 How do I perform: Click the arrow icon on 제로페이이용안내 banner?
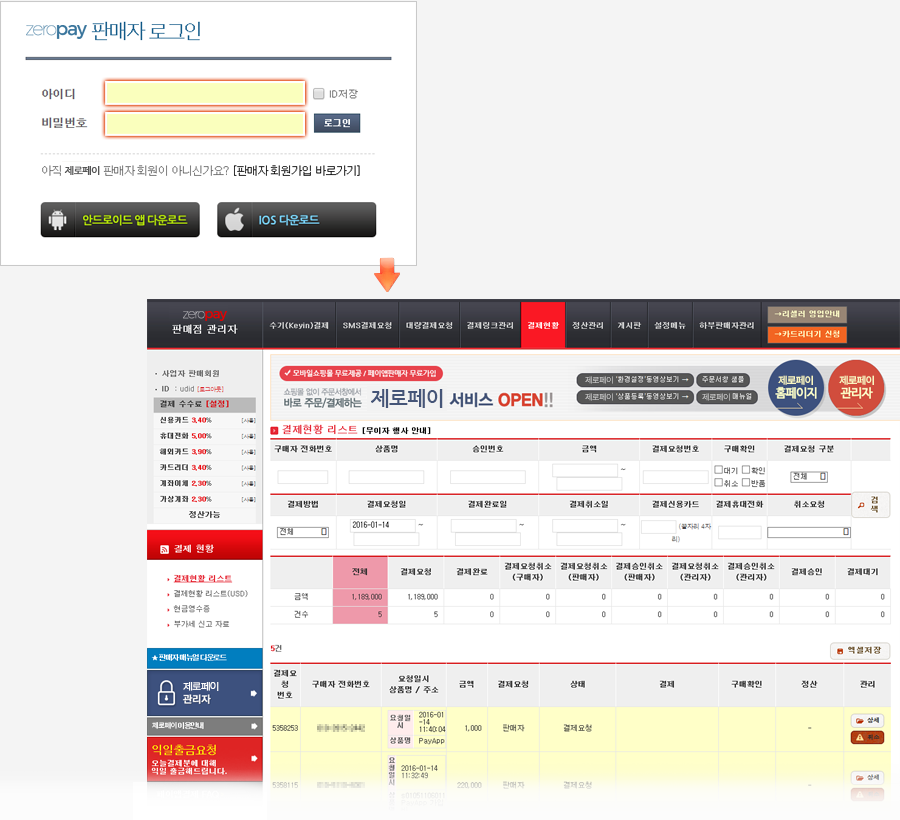(254, 726)
